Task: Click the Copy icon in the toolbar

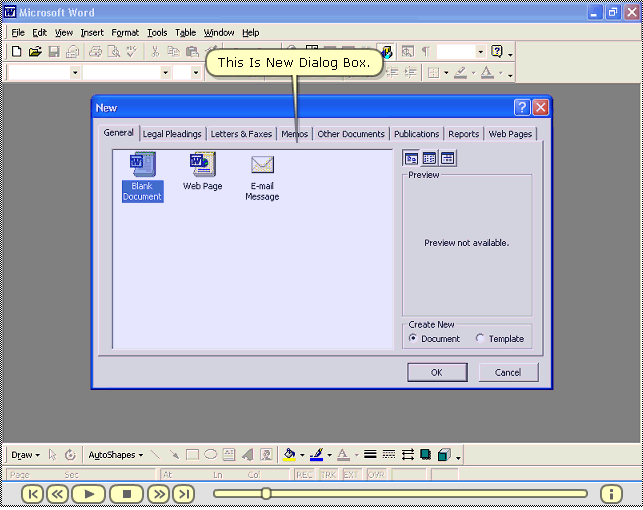Action: pos(173,52)
